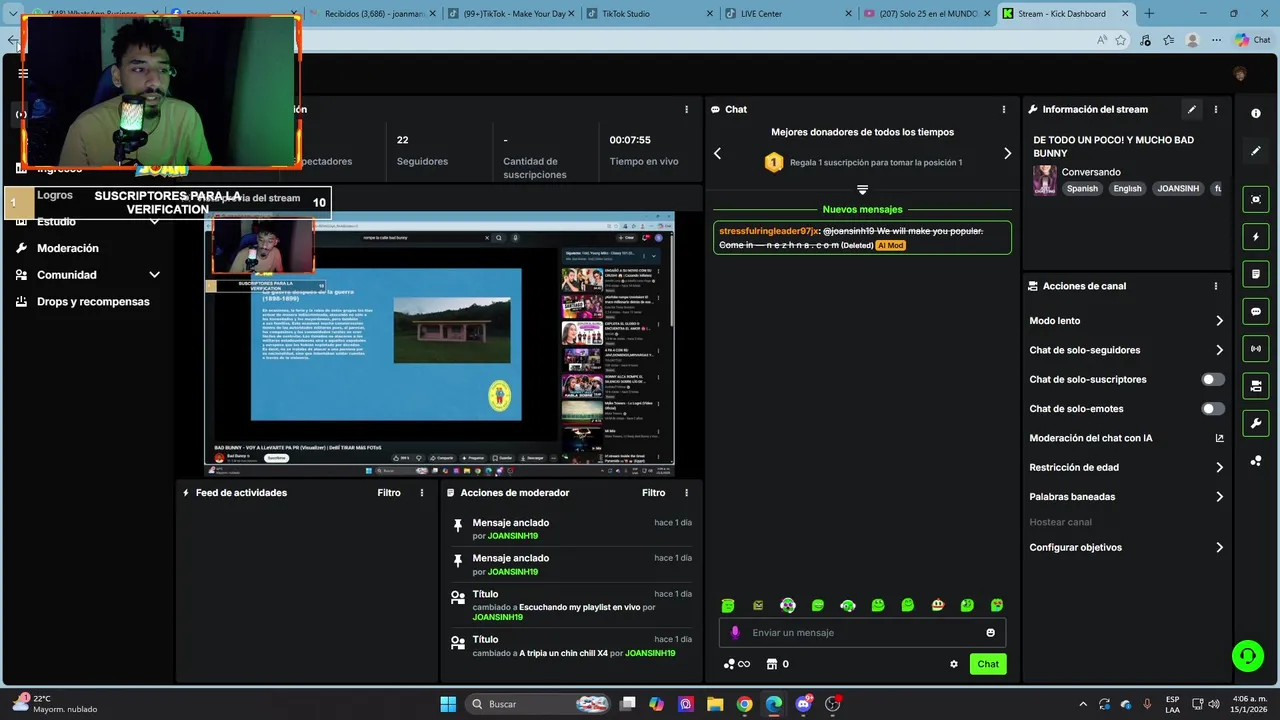Open the Windows Start menu
The width and height of the screenshot is (1280, 720).
click(x=448, y=704)
